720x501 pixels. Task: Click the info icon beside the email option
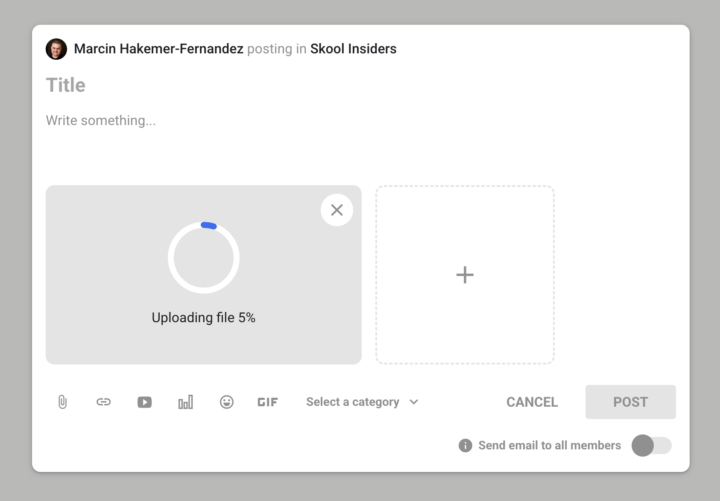click(465, 445)
